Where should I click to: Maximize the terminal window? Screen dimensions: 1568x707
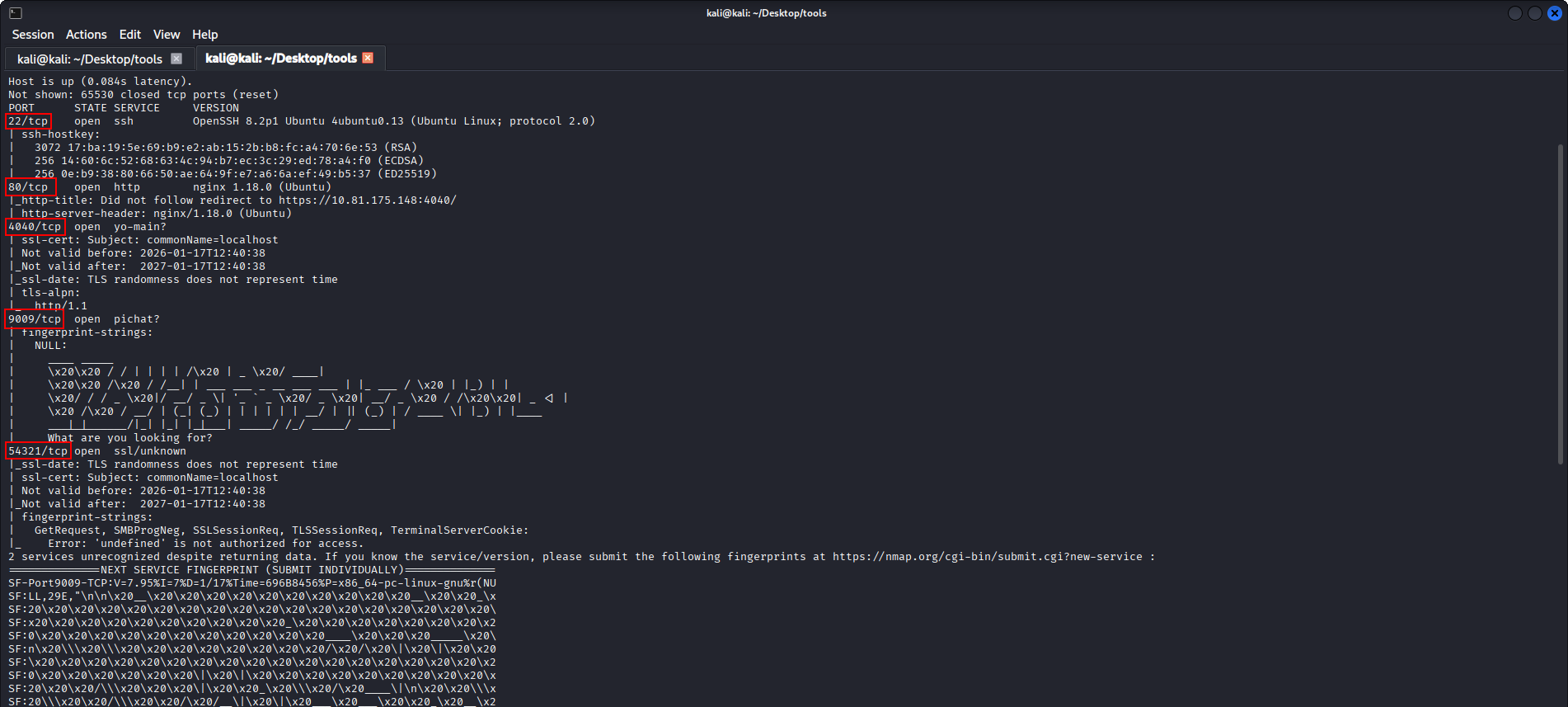pyautogui.click(x=1534, y=13)
